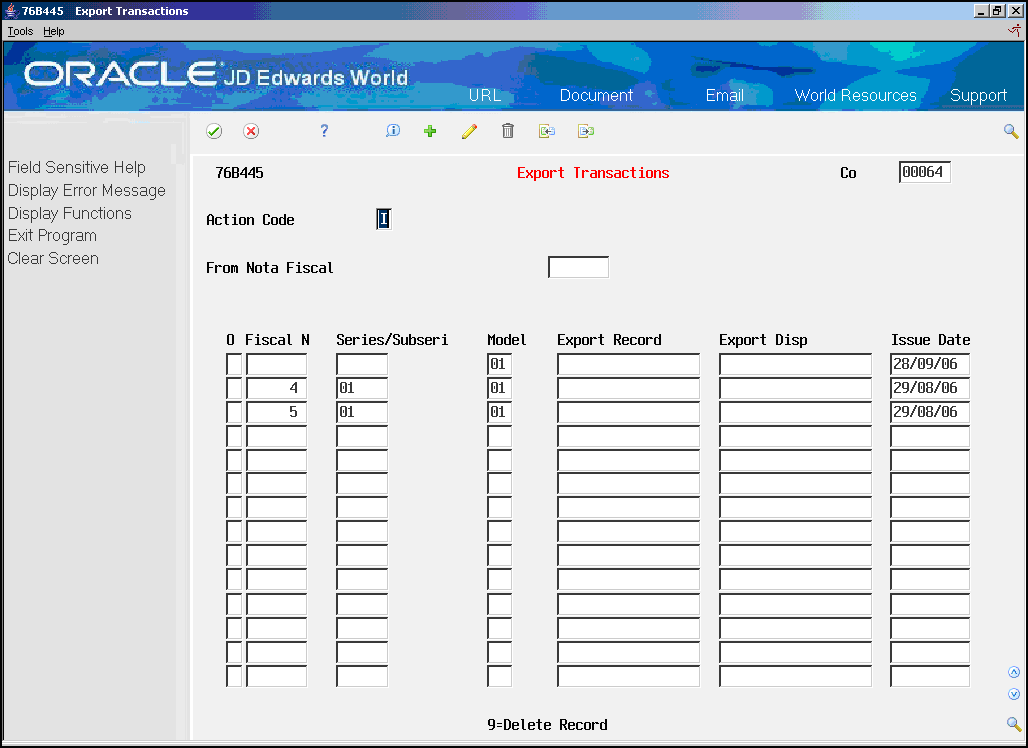
Task: Click the 9=Delete Record text
Action: coord(547,725)
